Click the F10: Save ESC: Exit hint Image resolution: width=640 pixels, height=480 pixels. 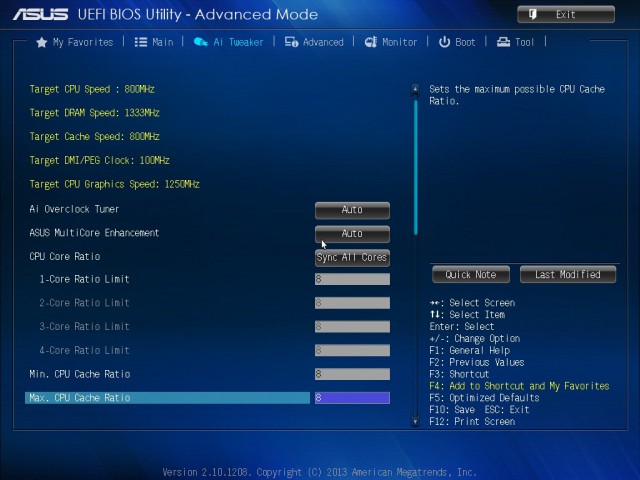[x=479, y=409]
